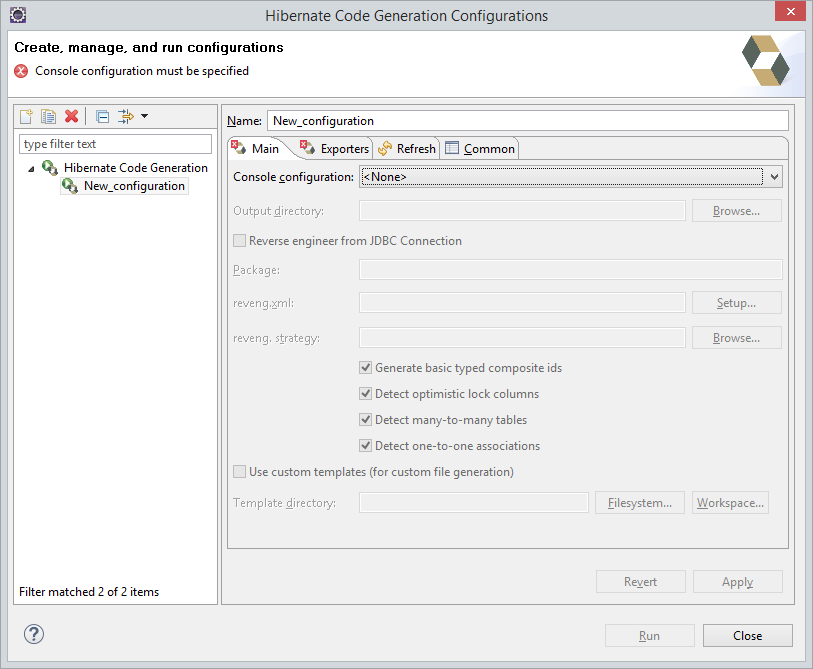Click the Output directory field
The width and height of the screenshot is (813, 669).
pyautogui.click(x=522, y=211)
